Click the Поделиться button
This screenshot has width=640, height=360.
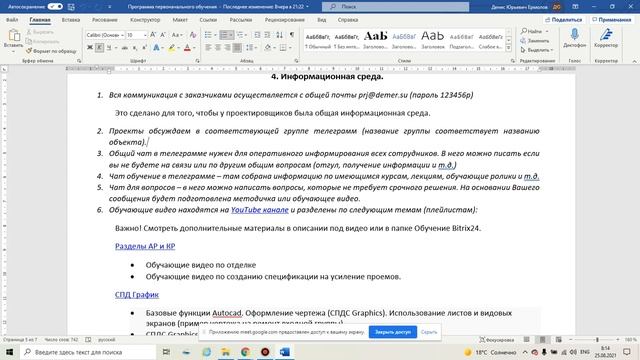pos(564,20)
